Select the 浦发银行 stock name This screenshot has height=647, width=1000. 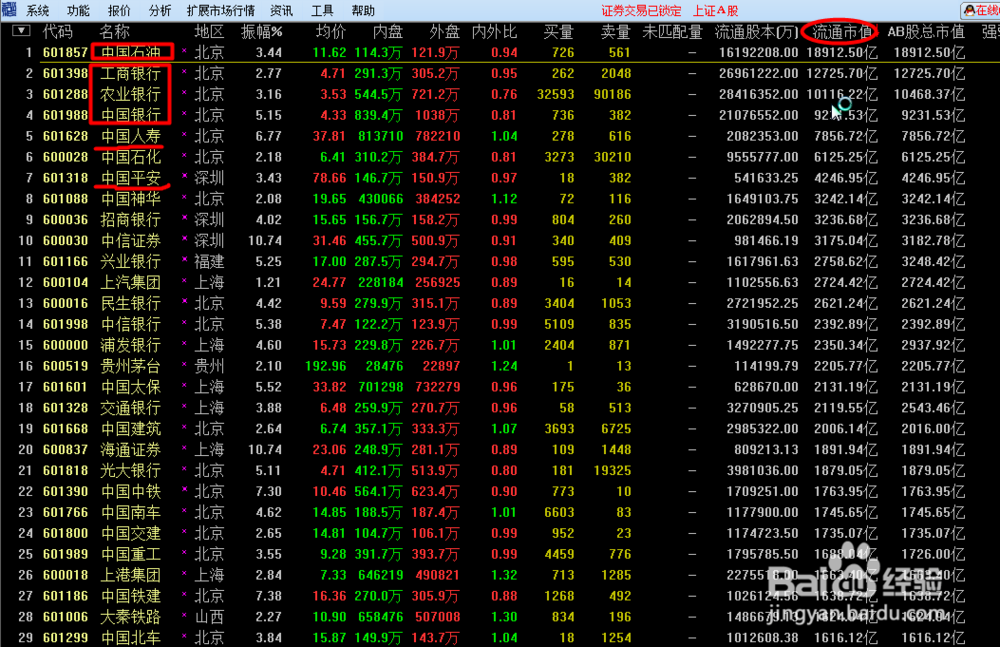pos(130,345)
